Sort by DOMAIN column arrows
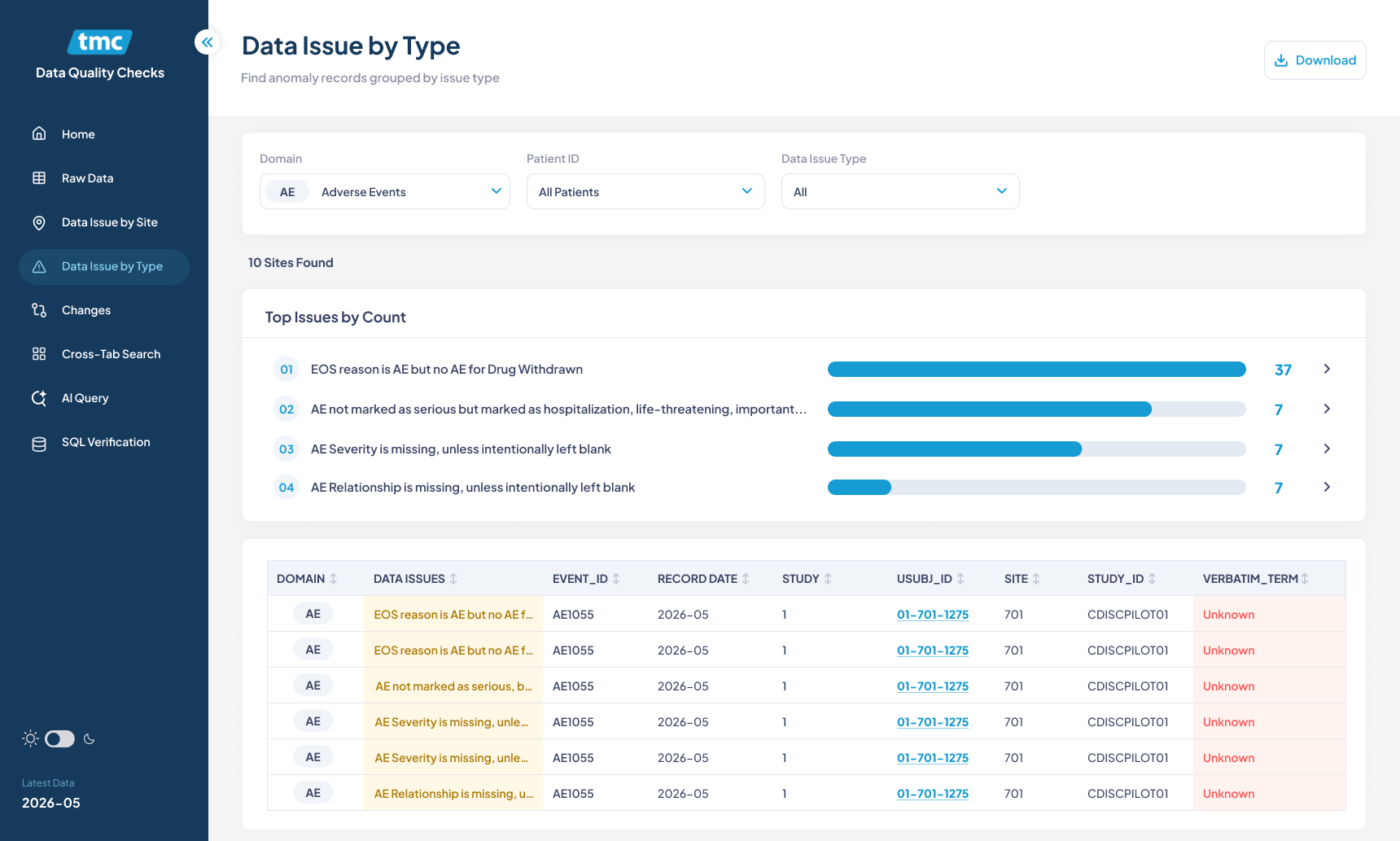 334,579
